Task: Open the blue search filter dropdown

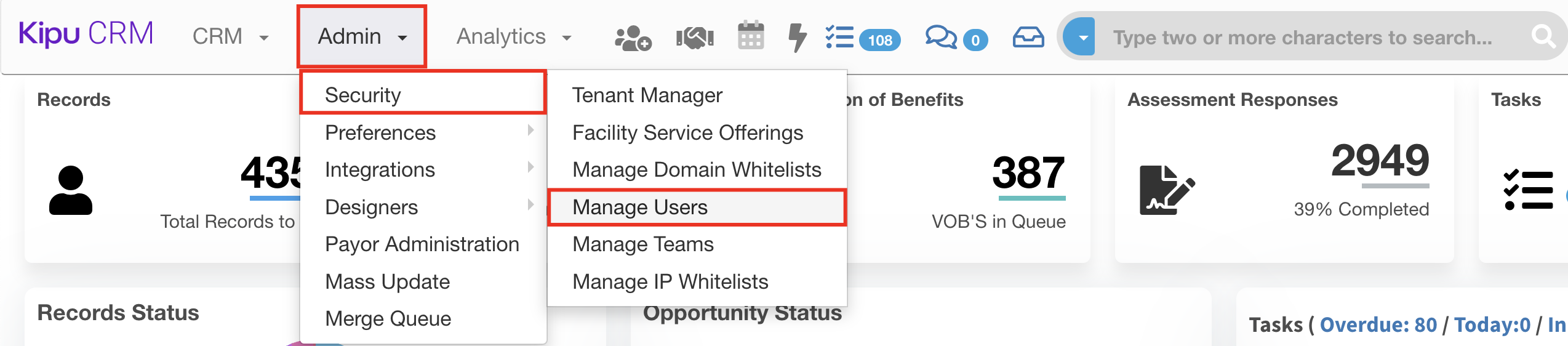Action: (1081, 37)
